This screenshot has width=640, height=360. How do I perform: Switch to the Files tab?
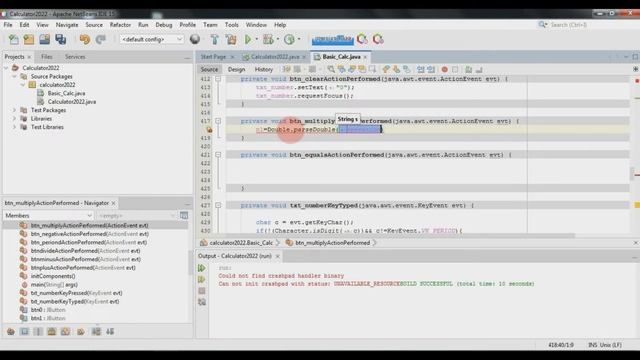[x=47, y=57]
